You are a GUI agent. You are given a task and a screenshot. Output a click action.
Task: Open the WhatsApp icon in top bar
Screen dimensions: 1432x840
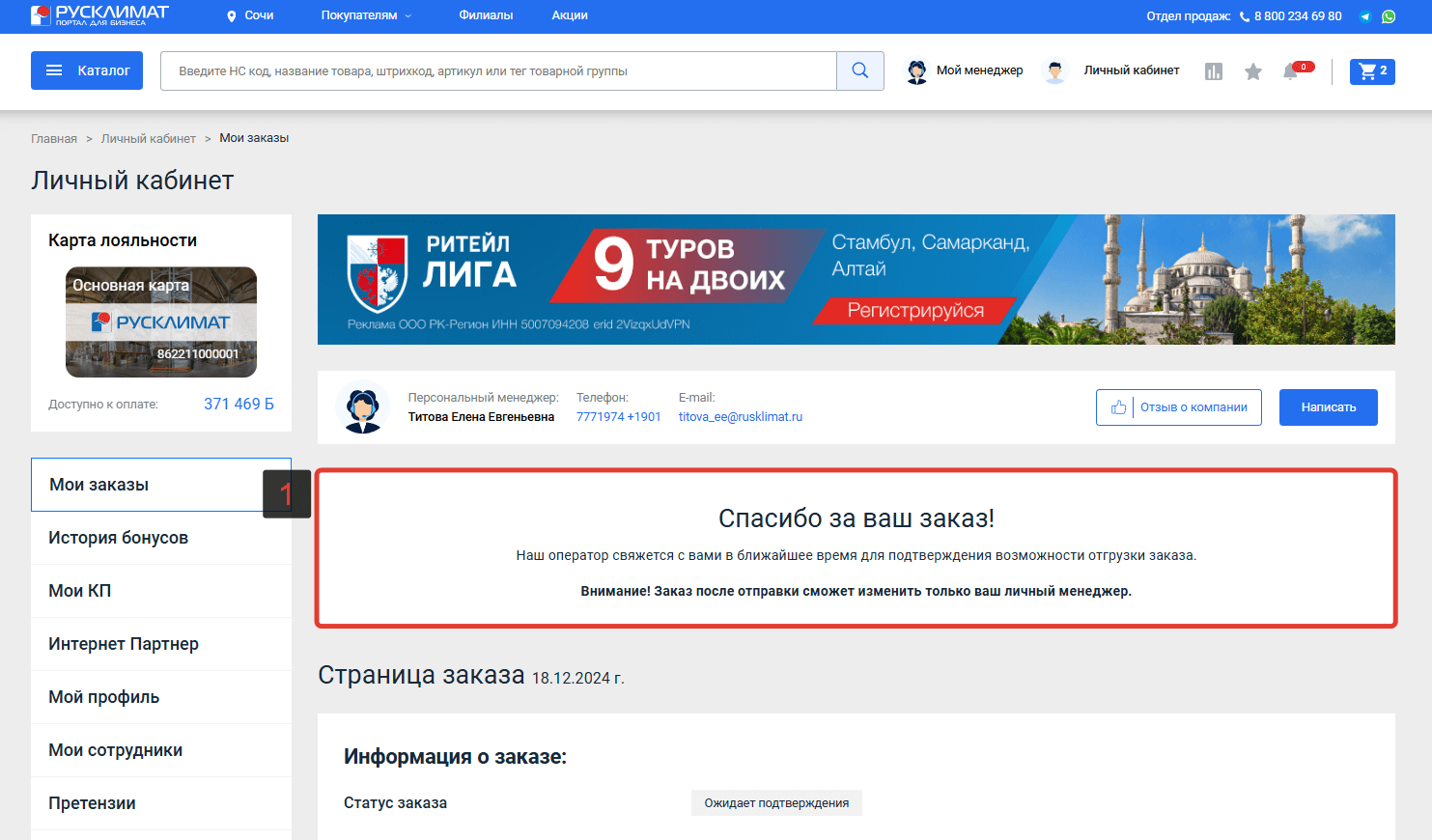1389,16
